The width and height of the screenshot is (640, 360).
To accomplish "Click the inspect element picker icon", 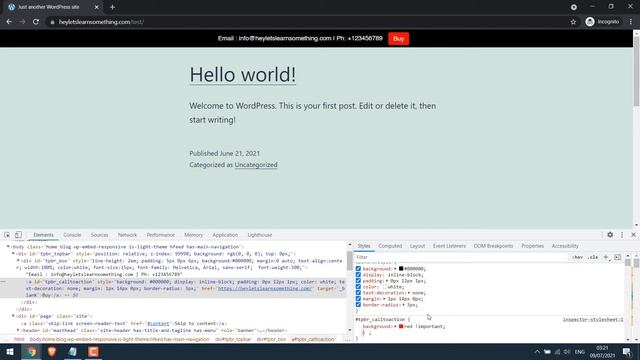I will click(x=7, y=235).
